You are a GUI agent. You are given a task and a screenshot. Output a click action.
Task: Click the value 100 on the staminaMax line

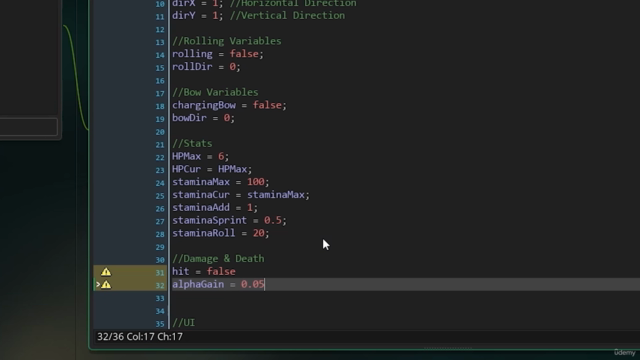click(x=256, y=182)
